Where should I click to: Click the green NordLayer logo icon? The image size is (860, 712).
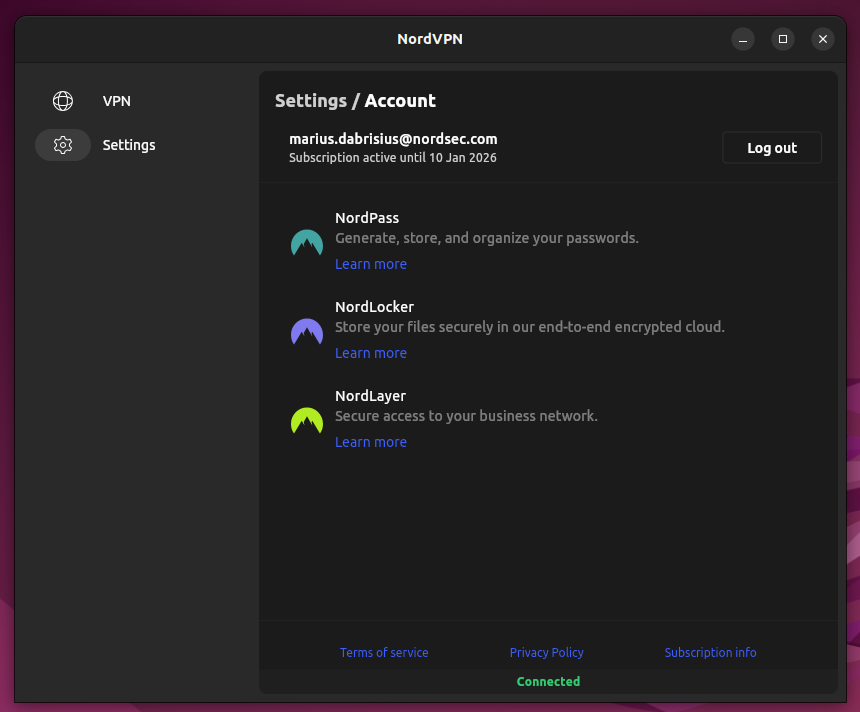[307, 421]
